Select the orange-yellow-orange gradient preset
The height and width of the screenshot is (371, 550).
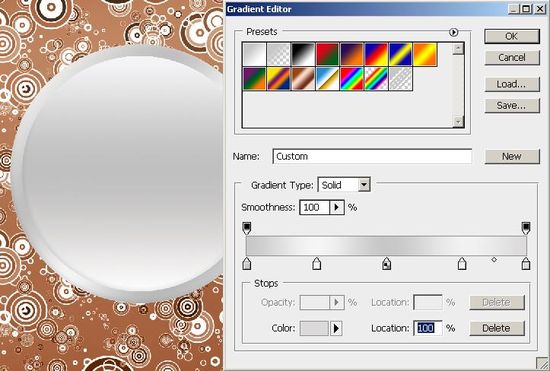coord(425,54)
